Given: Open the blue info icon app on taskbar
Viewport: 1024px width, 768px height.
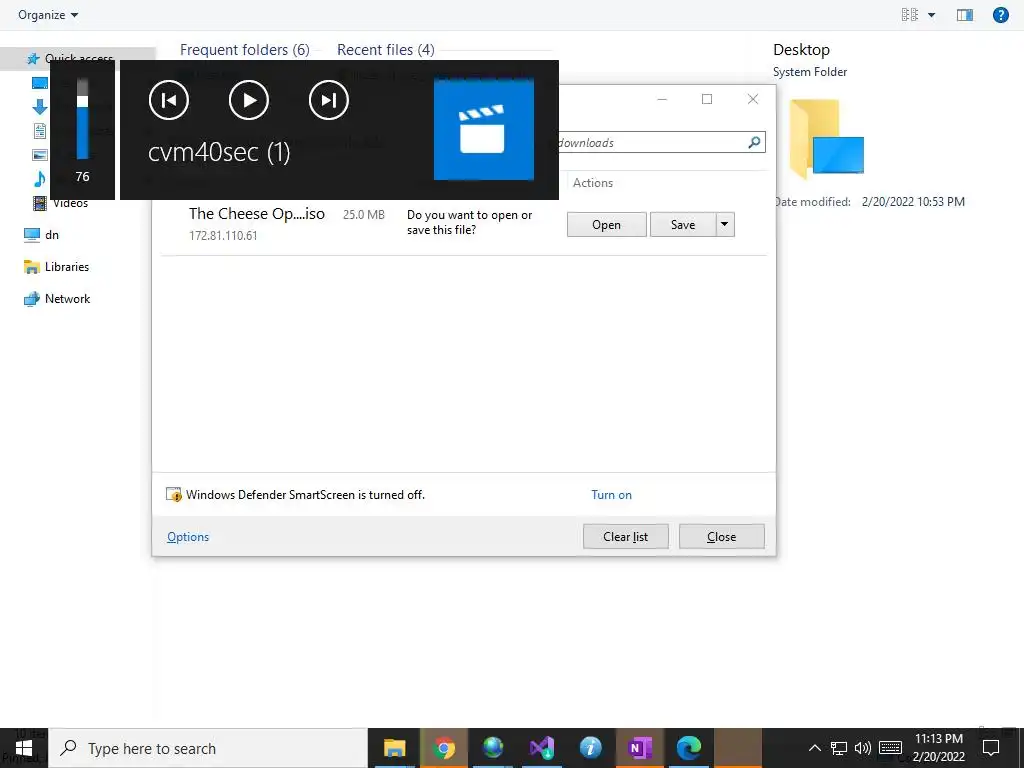Looking at the screenshot, I should (590, 748).
